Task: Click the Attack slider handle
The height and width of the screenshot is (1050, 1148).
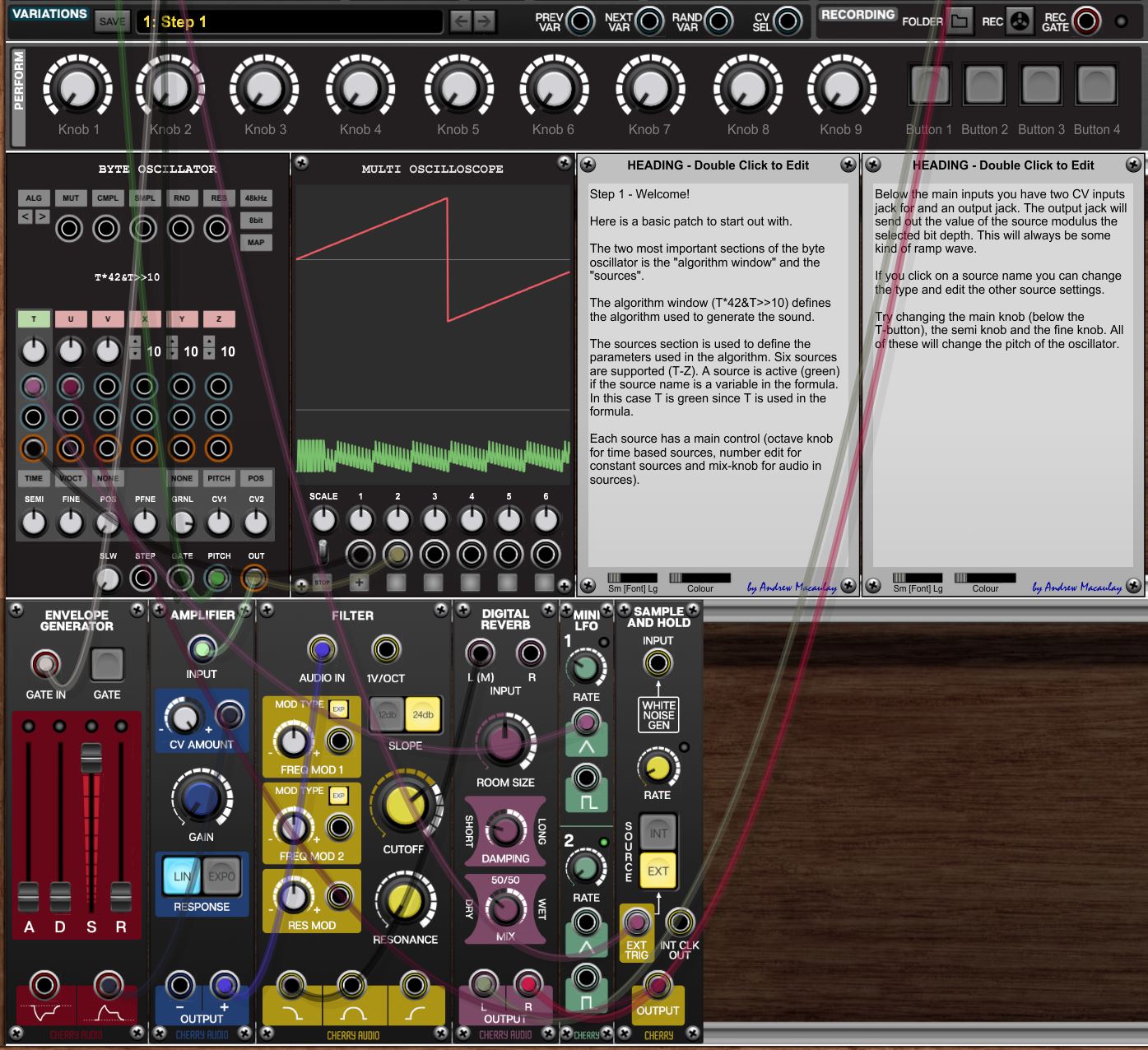Action: click(x=28, y=896)
